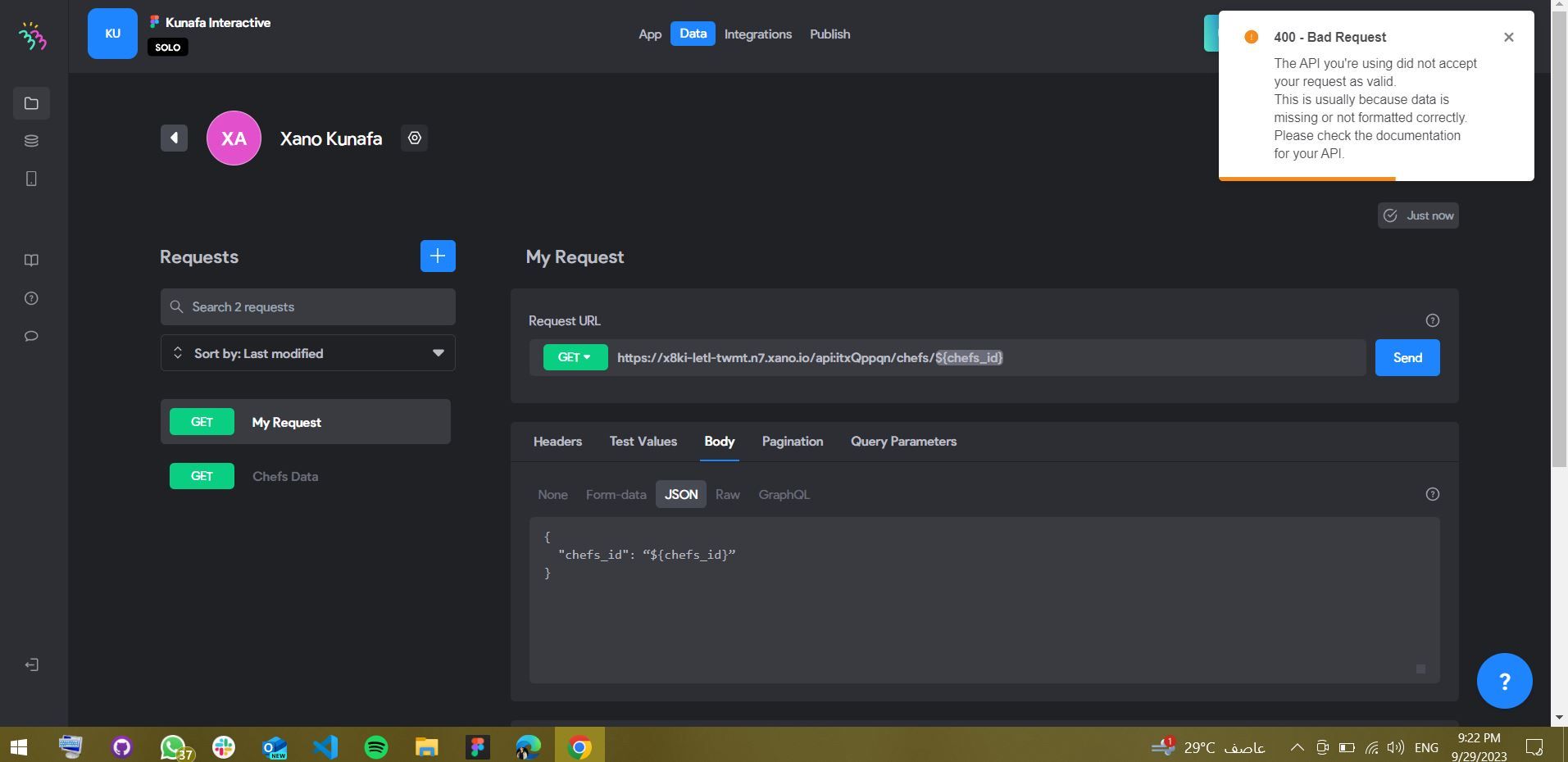
Task: Click the blue question mark help bubble
Action: click(1504, 681)
